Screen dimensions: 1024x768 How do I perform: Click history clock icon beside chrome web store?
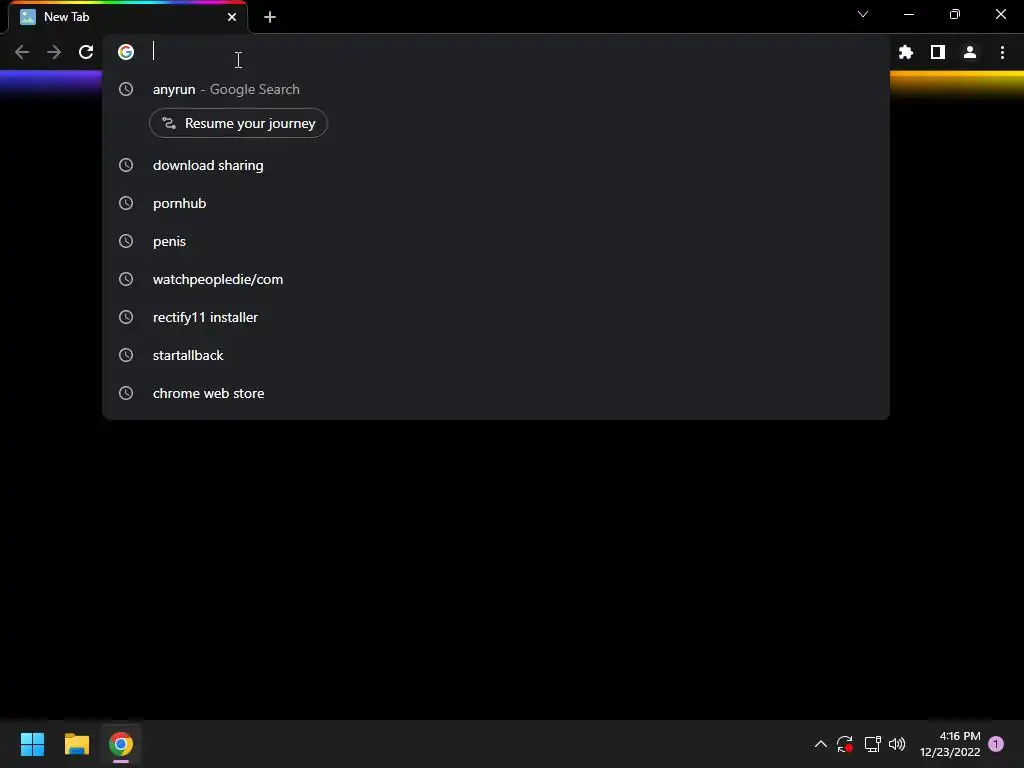(126, 393)
